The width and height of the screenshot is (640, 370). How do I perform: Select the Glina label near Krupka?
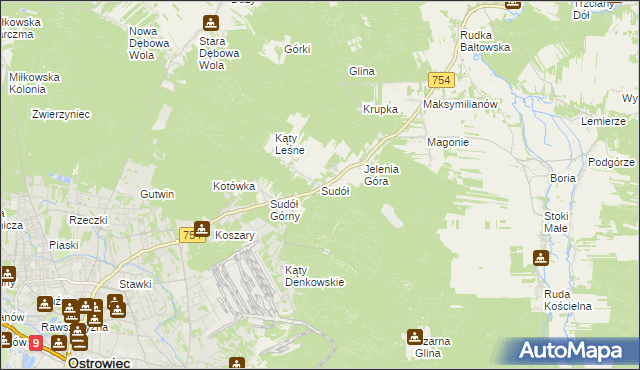coord(362,71)
